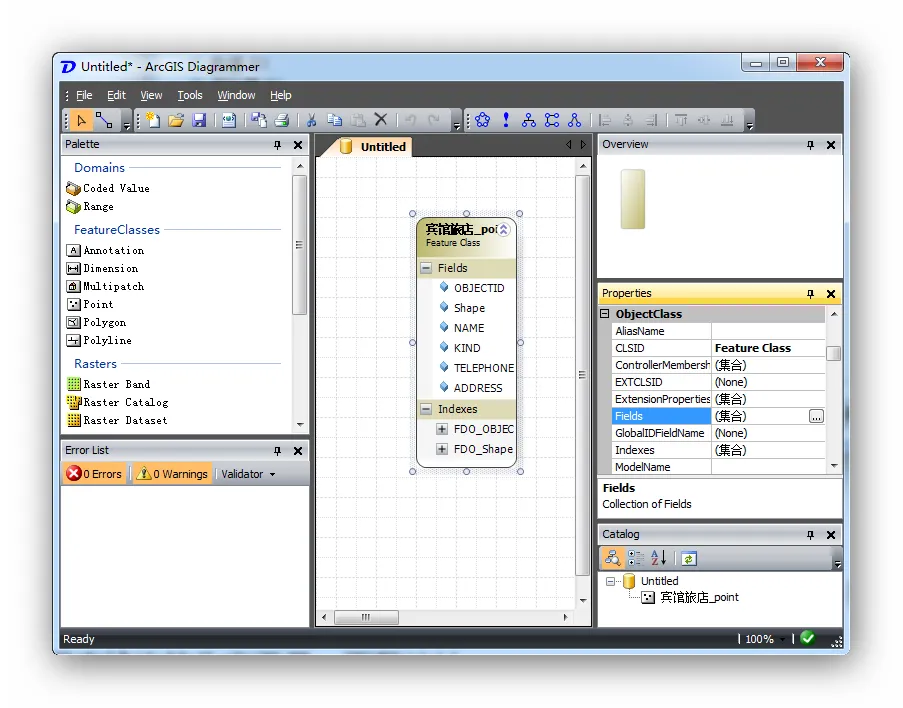The image size is (903, 708).
Task: Select Raster Catalog in the Palette
Action: (125, 403)
